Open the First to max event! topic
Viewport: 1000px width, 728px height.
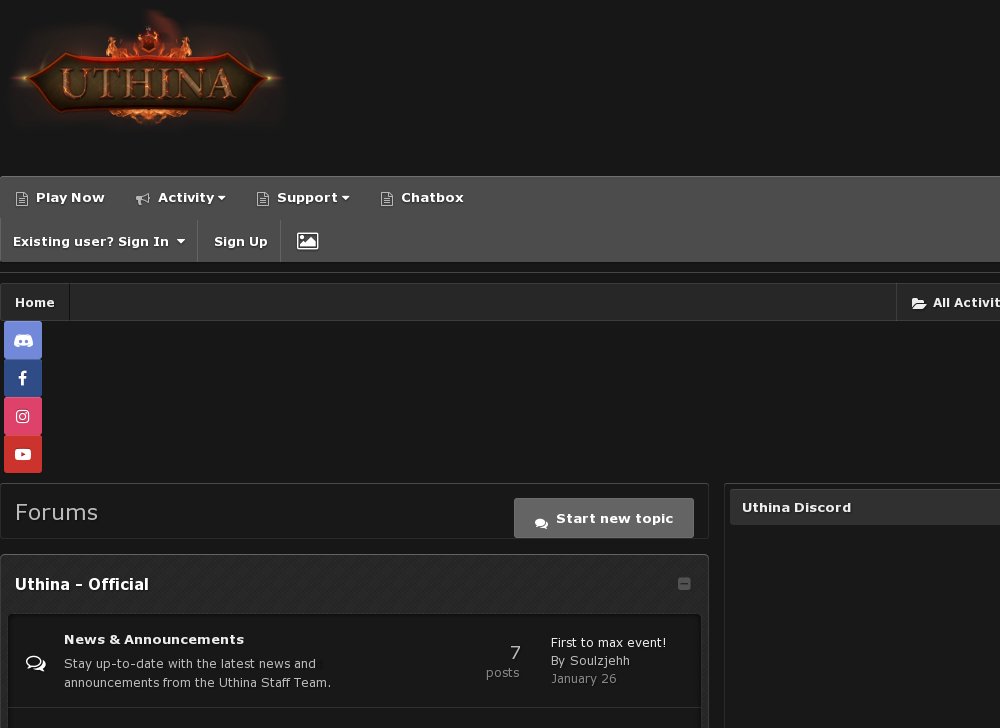pos(608,643)
